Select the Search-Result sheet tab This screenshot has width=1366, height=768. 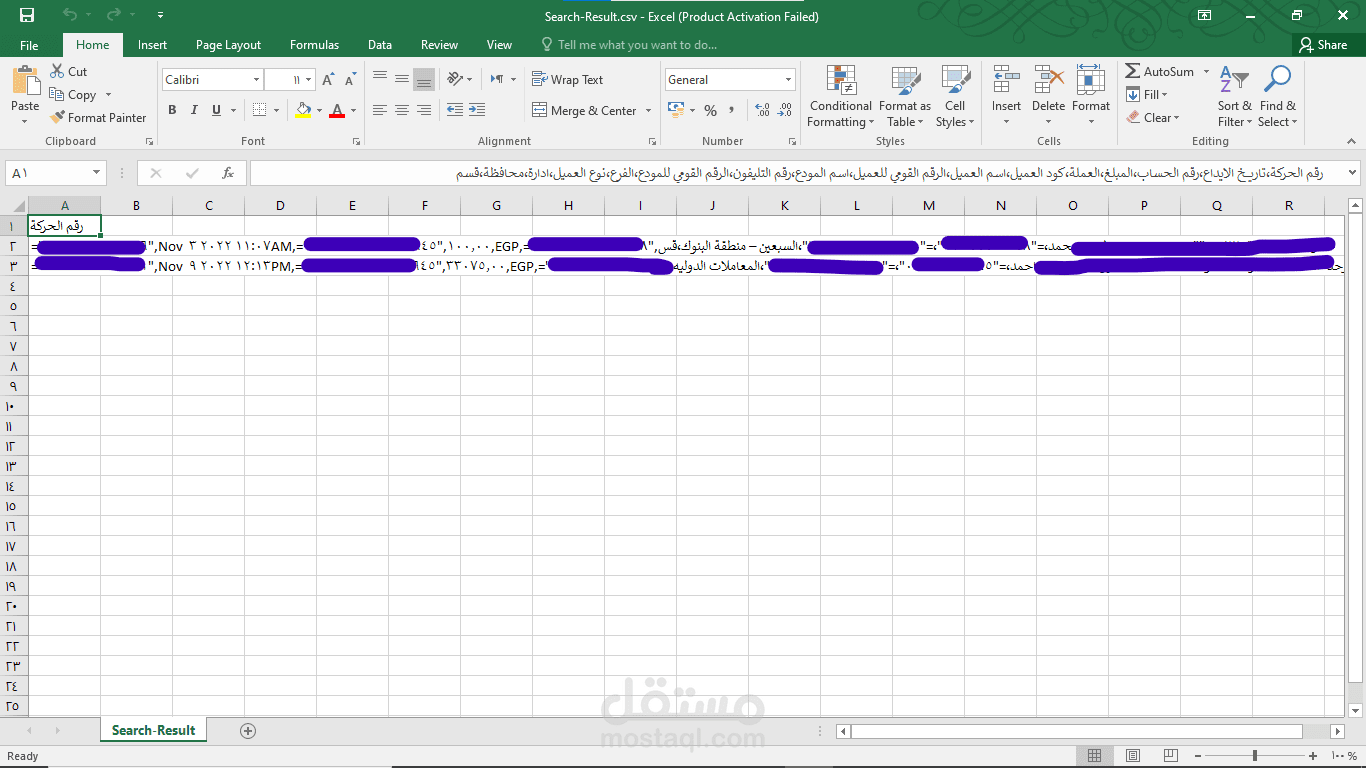(153, 730)
